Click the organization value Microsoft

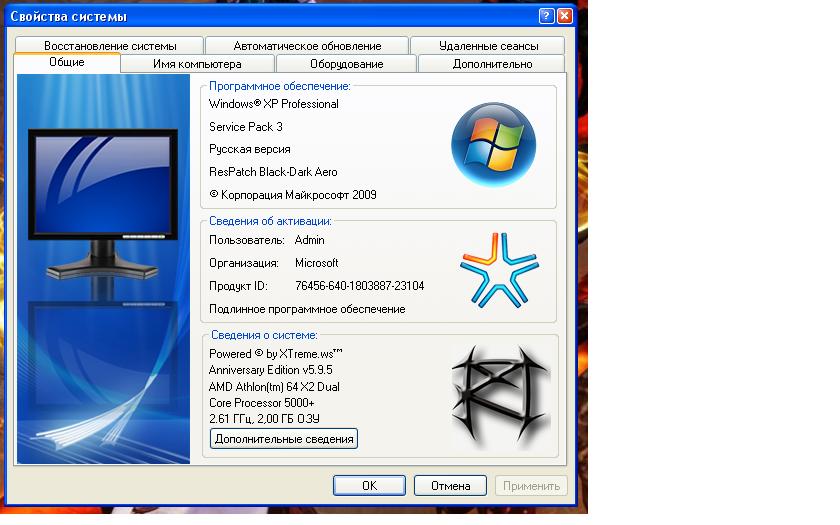click(x=317, y=263)
